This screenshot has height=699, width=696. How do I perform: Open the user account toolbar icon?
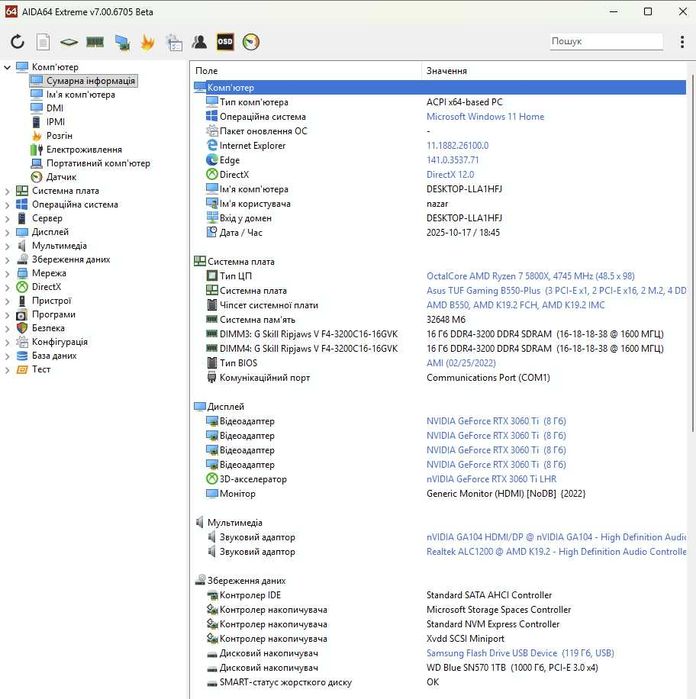click(x=199, y=42)
